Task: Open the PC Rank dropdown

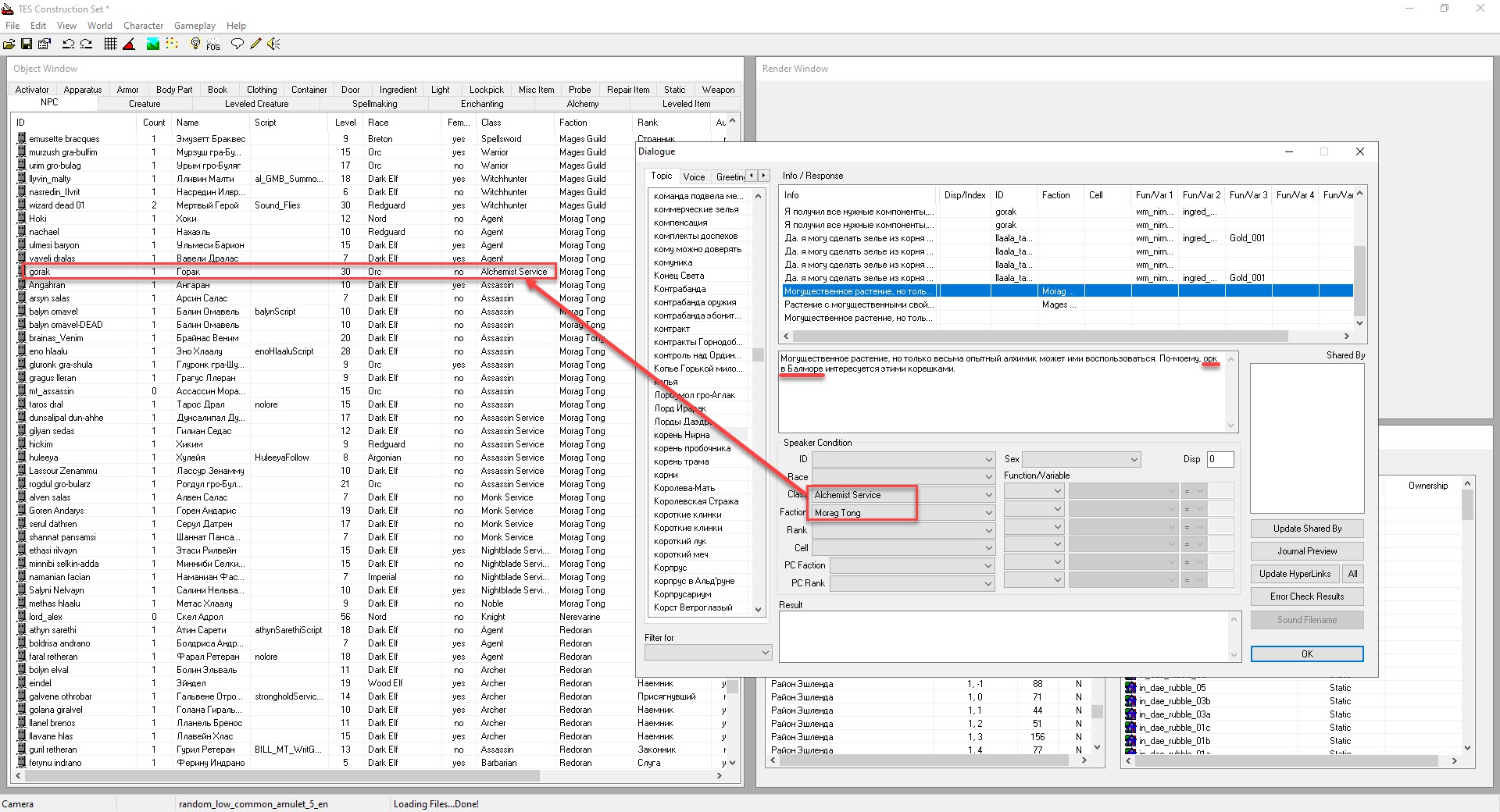Action: [912, 583]
